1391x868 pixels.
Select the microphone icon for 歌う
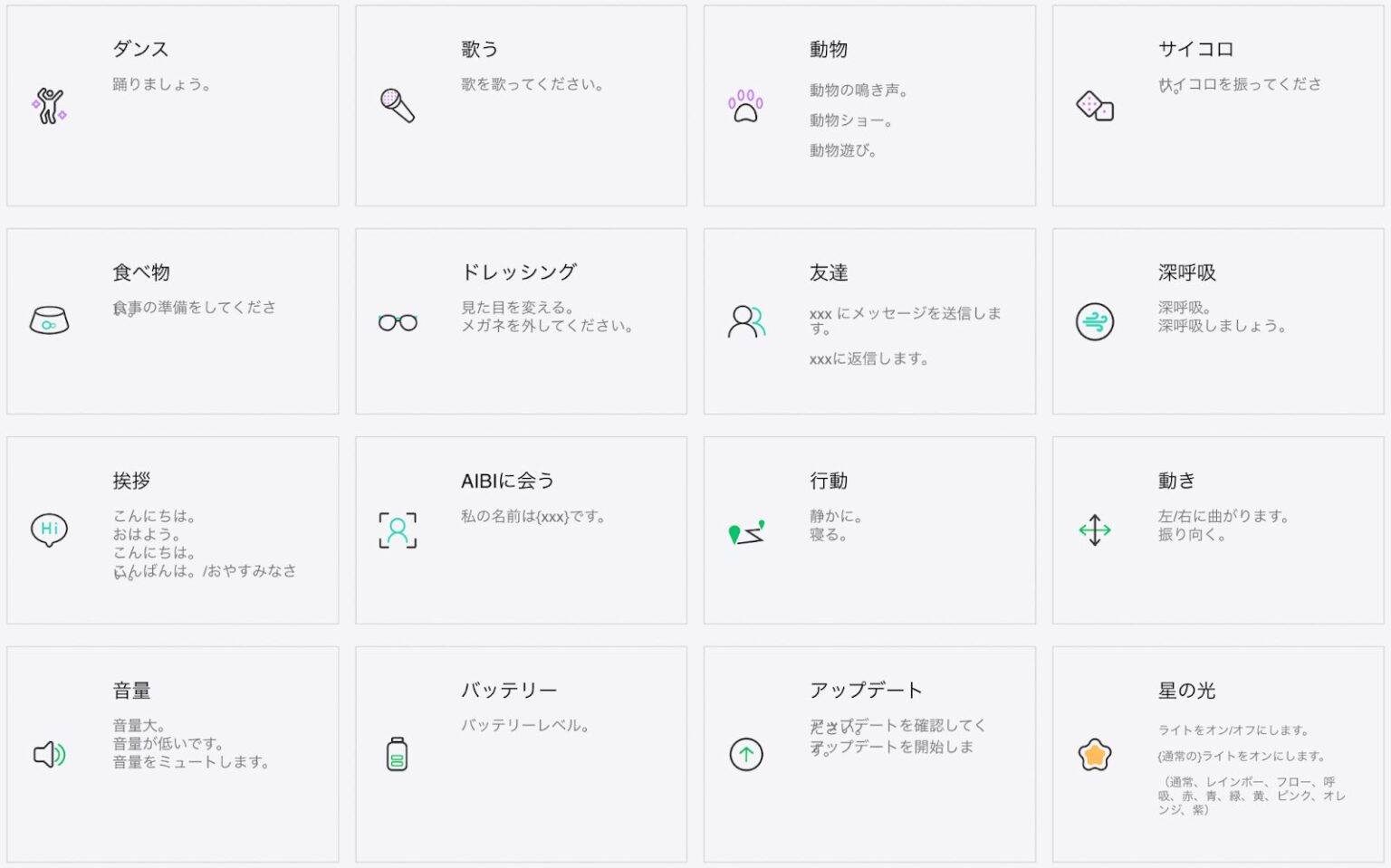point(398,106)
